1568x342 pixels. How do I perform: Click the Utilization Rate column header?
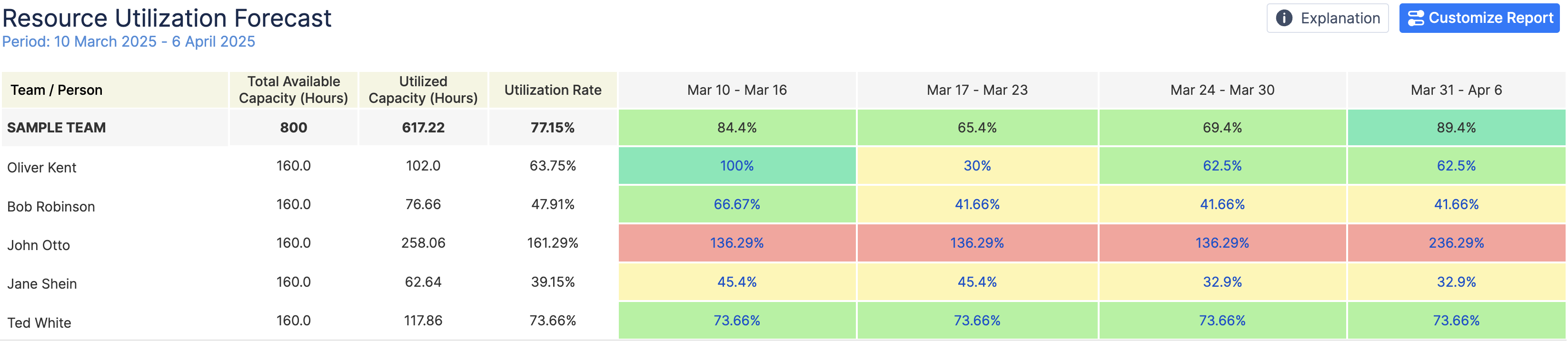click(x=553, y=90)
